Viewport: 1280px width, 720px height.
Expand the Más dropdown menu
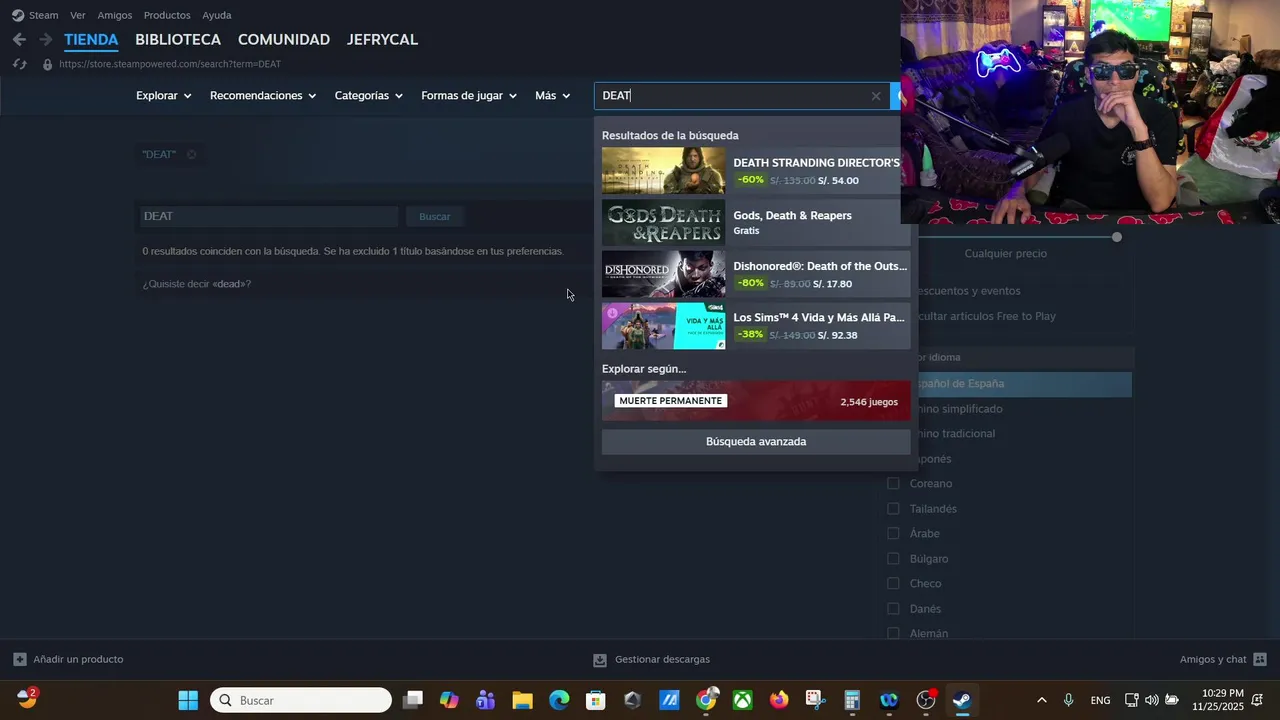point(553,96)
